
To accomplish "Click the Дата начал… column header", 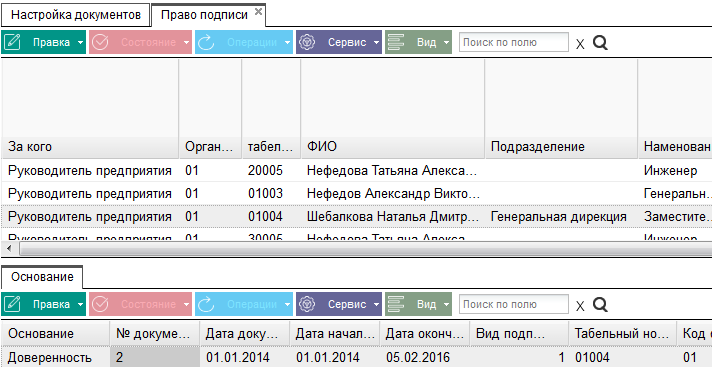I will pyautogui.click(x=335, y=334).
